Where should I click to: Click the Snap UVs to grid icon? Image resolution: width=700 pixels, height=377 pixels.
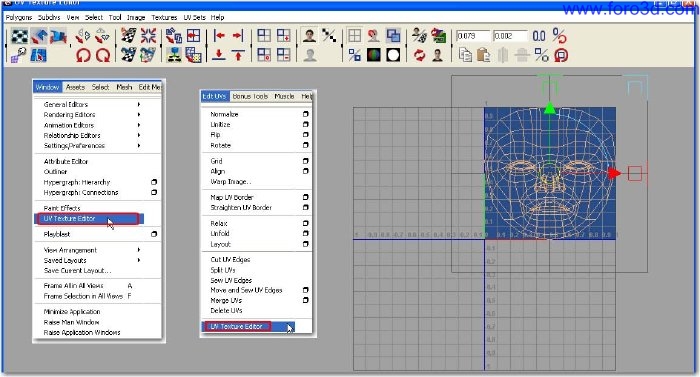point(193,36)
